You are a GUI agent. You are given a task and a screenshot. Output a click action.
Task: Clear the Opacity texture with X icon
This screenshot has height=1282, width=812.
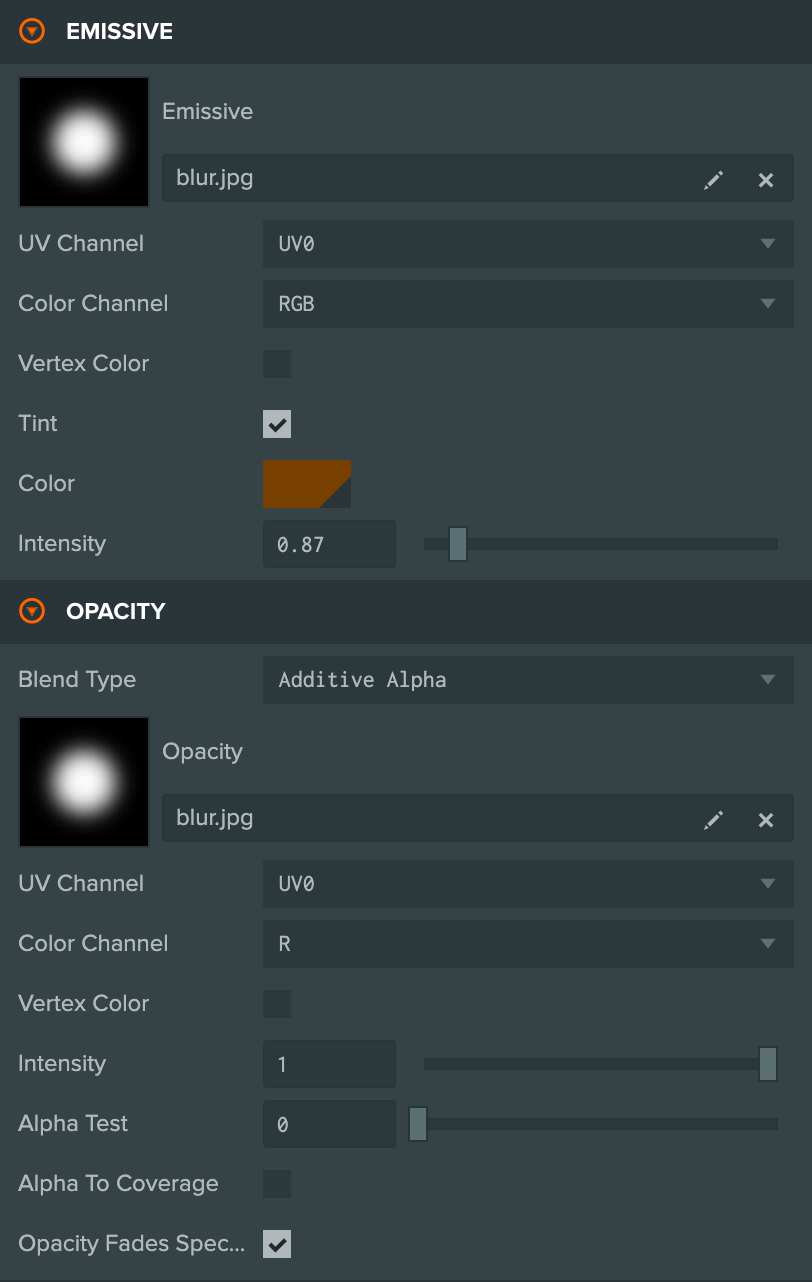[766, 820]
